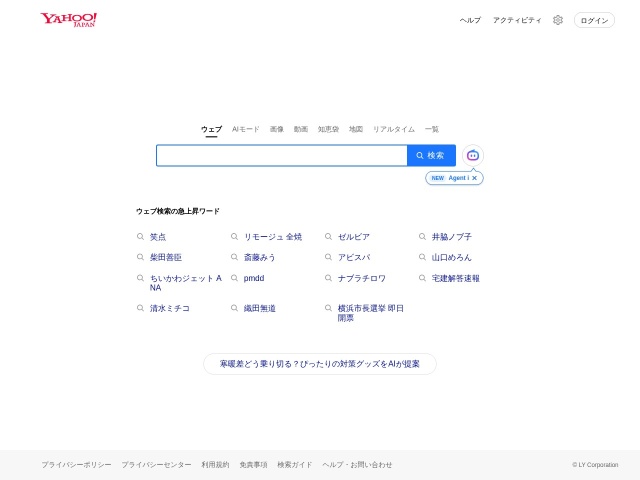
Task: Search trending word 山口めろん
Action: point(452,258)
